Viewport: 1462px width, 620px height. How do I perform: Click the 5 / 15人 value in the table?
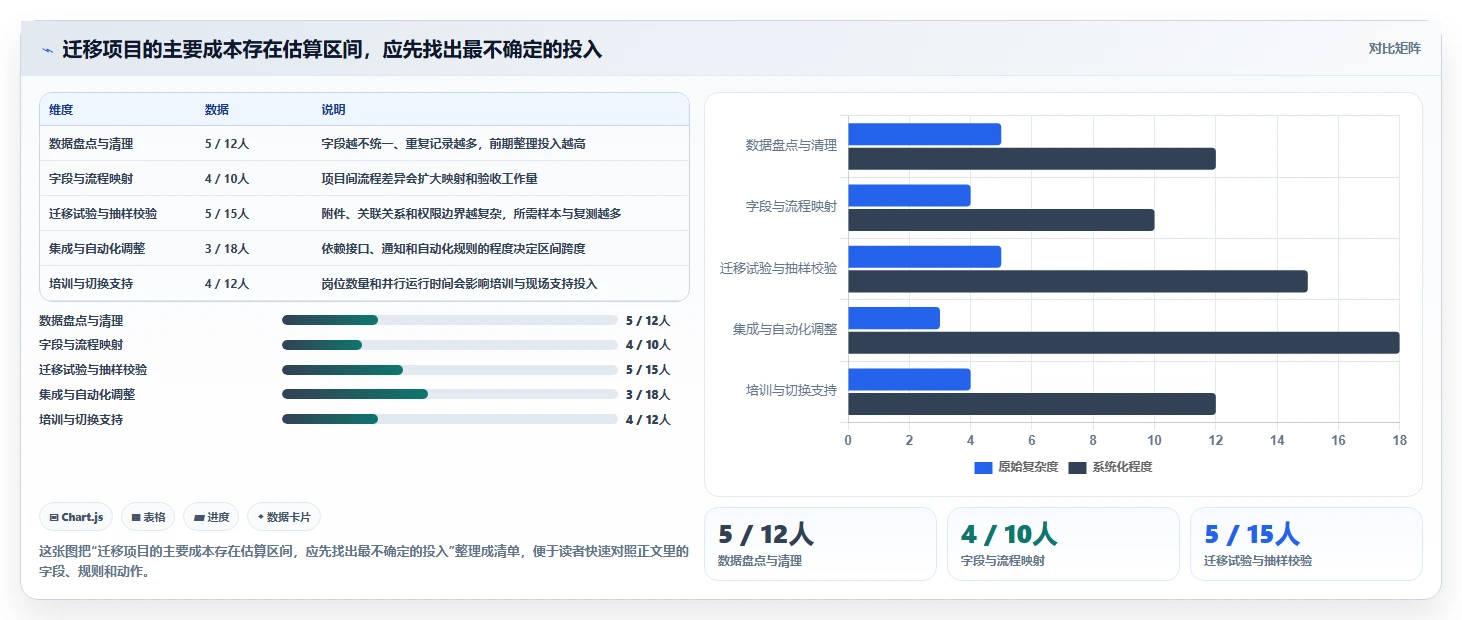click(227, 214)
